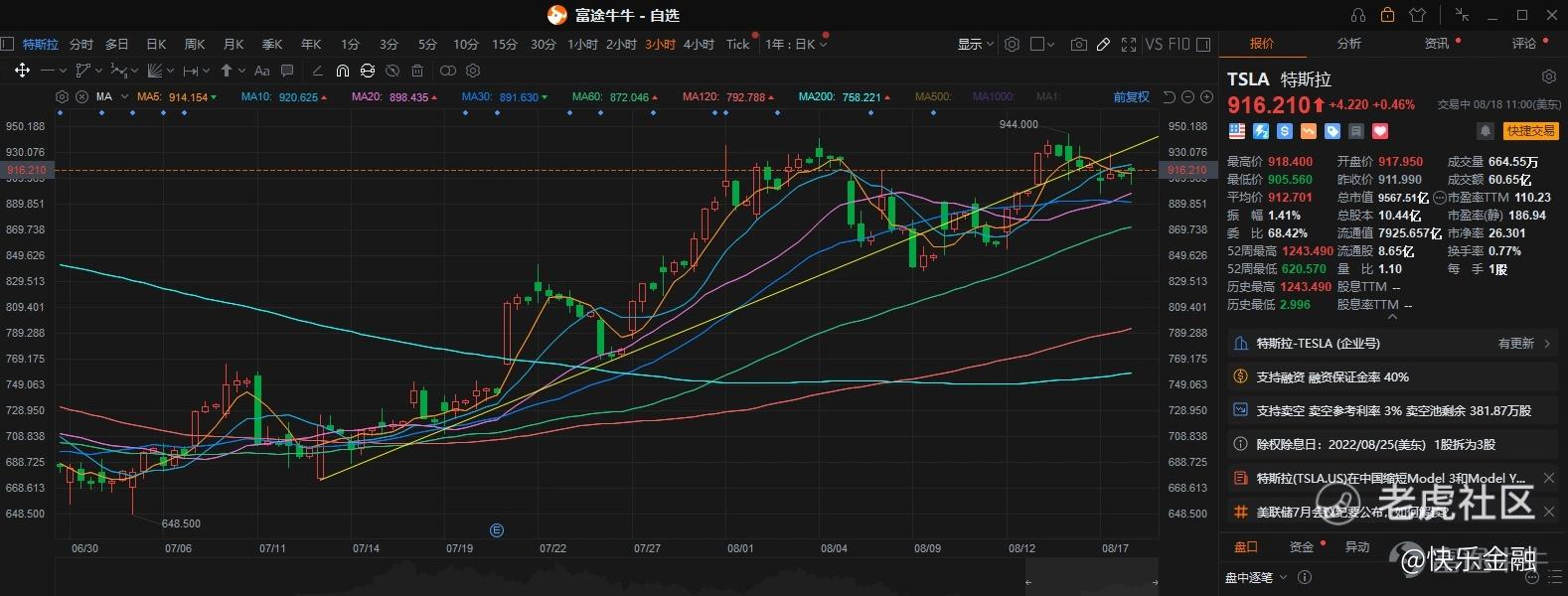Dismiss the 特斯拉(TSLA.US) news notice
The height and width of the screenshot is (596, 1568).
(1548, 479)
